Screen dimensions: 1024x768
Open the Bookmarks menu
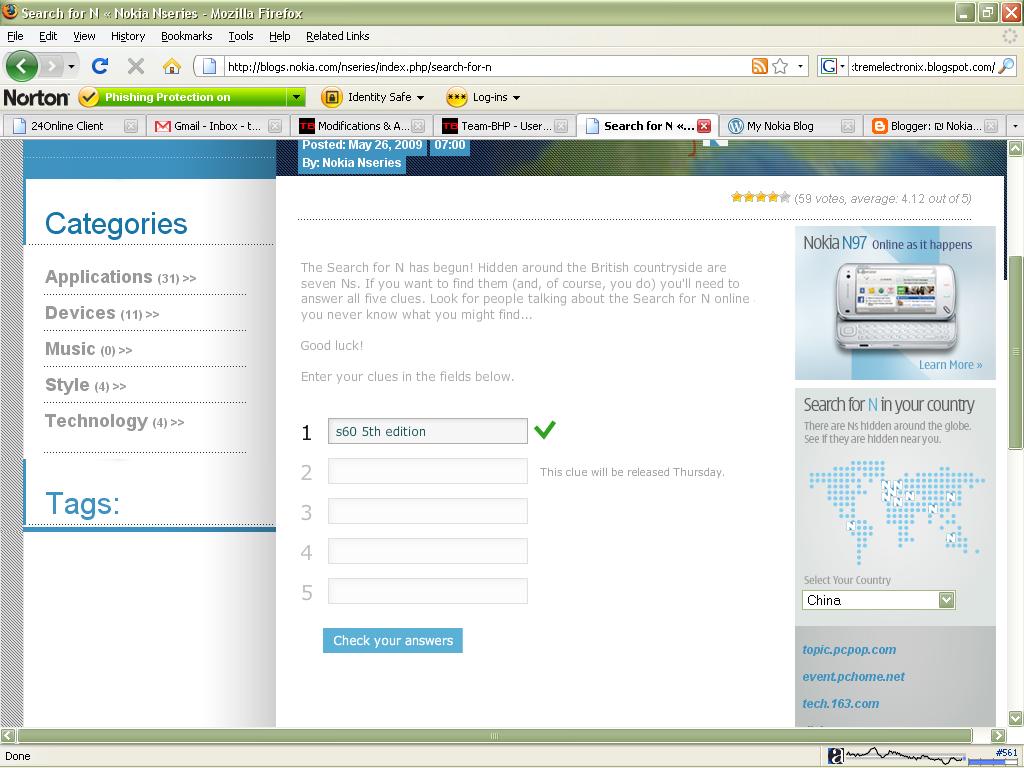tap(187, 37)
